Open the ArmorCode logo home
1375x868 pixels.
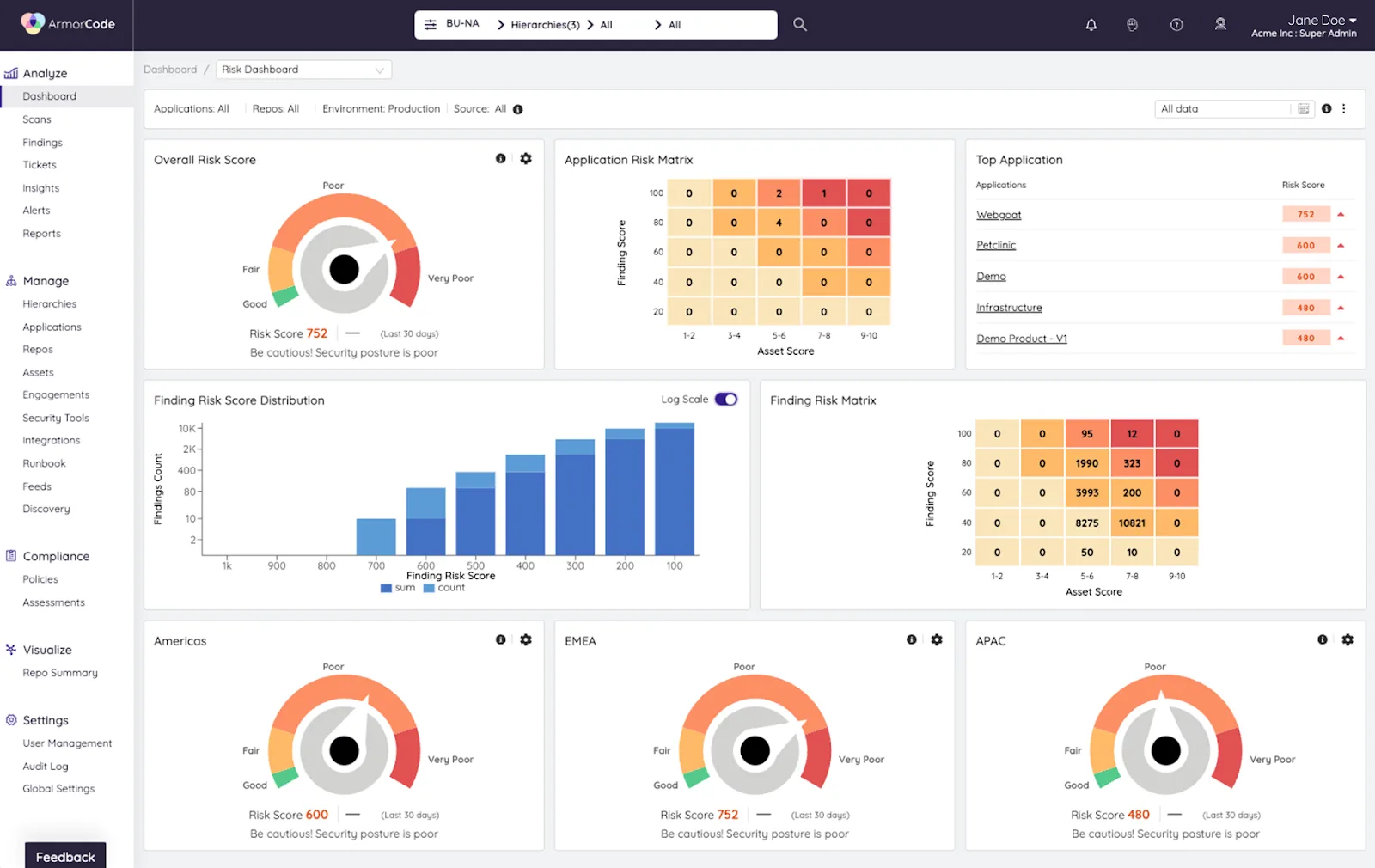click(x=68, y=24)
